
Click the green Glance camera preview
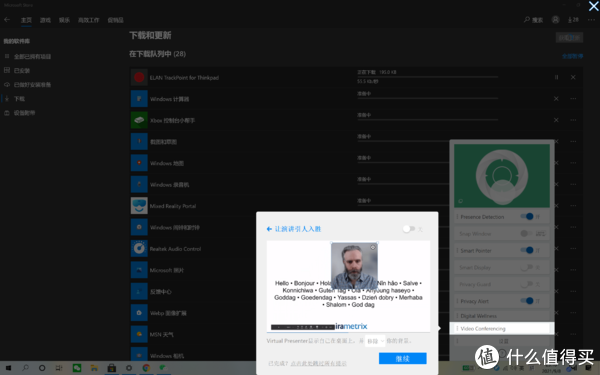tap(502, 176)
